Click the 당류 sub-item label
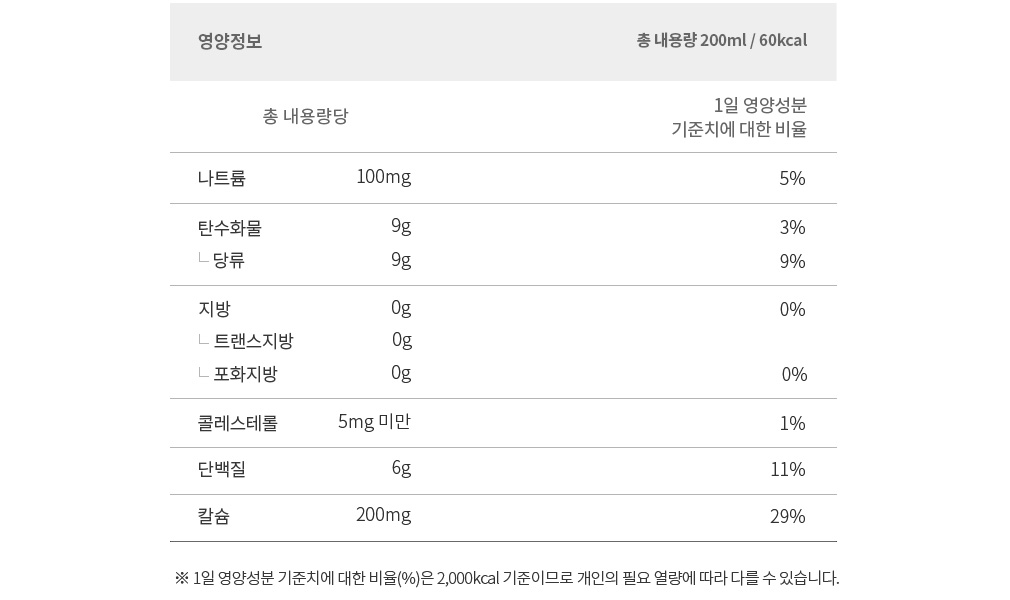Viewport: 1010px width, 600px height. (229, 260)
